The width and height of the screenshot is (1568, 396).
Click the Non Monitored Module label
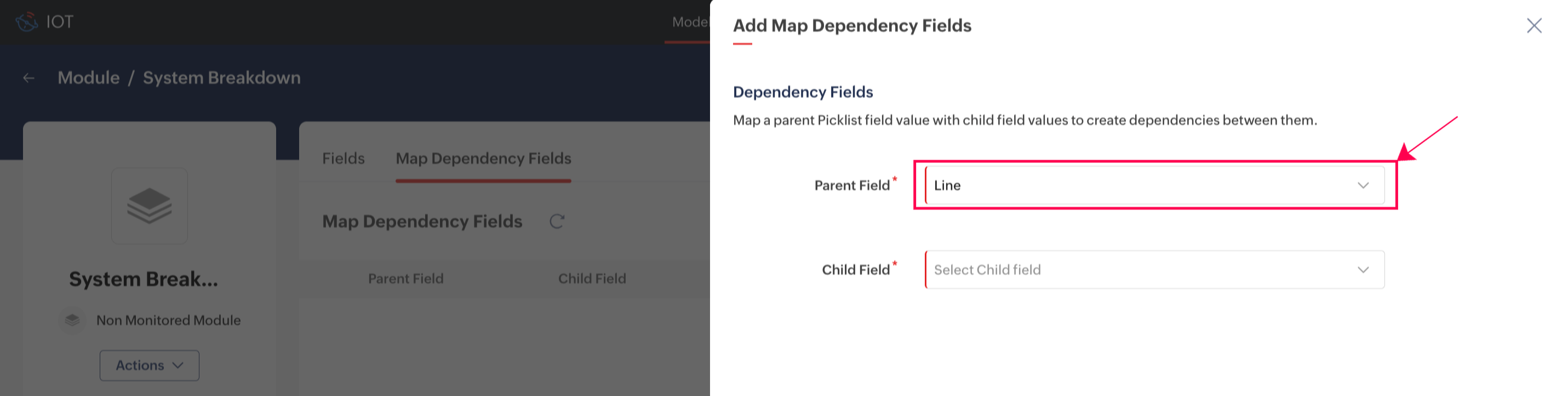click(169, 320)
